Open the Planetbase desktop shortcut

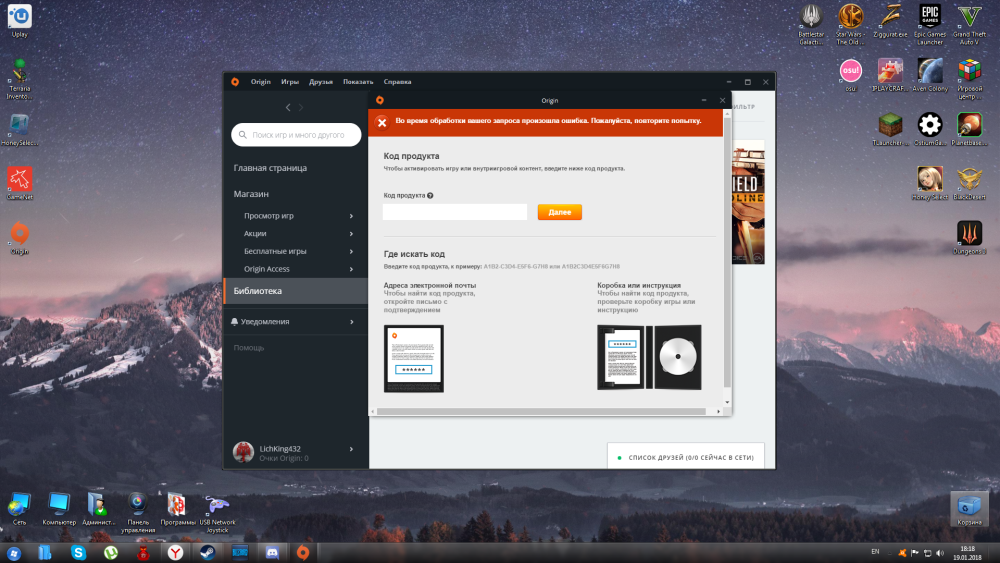coord(969,129)
